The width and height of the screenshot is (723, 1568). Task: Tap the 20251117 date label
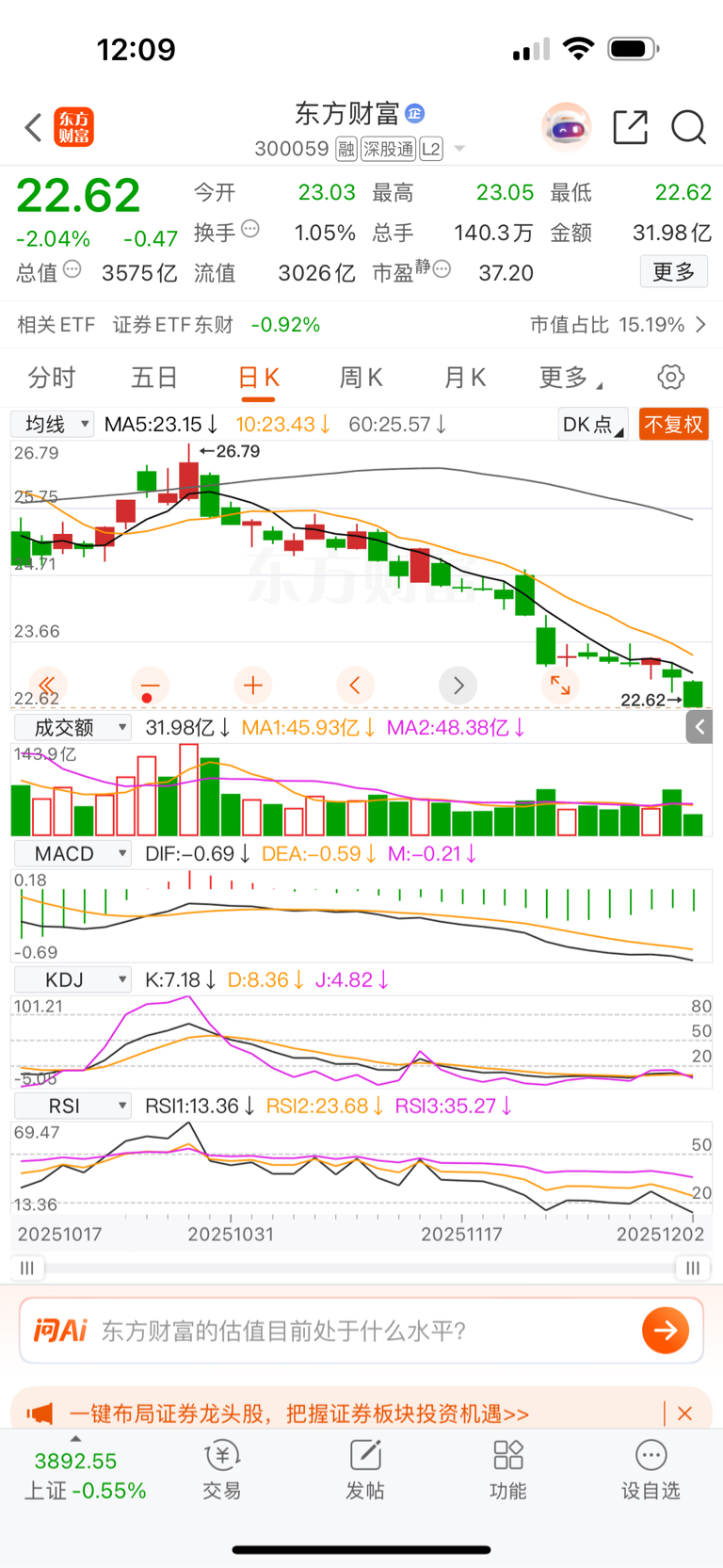[461, 1234]
